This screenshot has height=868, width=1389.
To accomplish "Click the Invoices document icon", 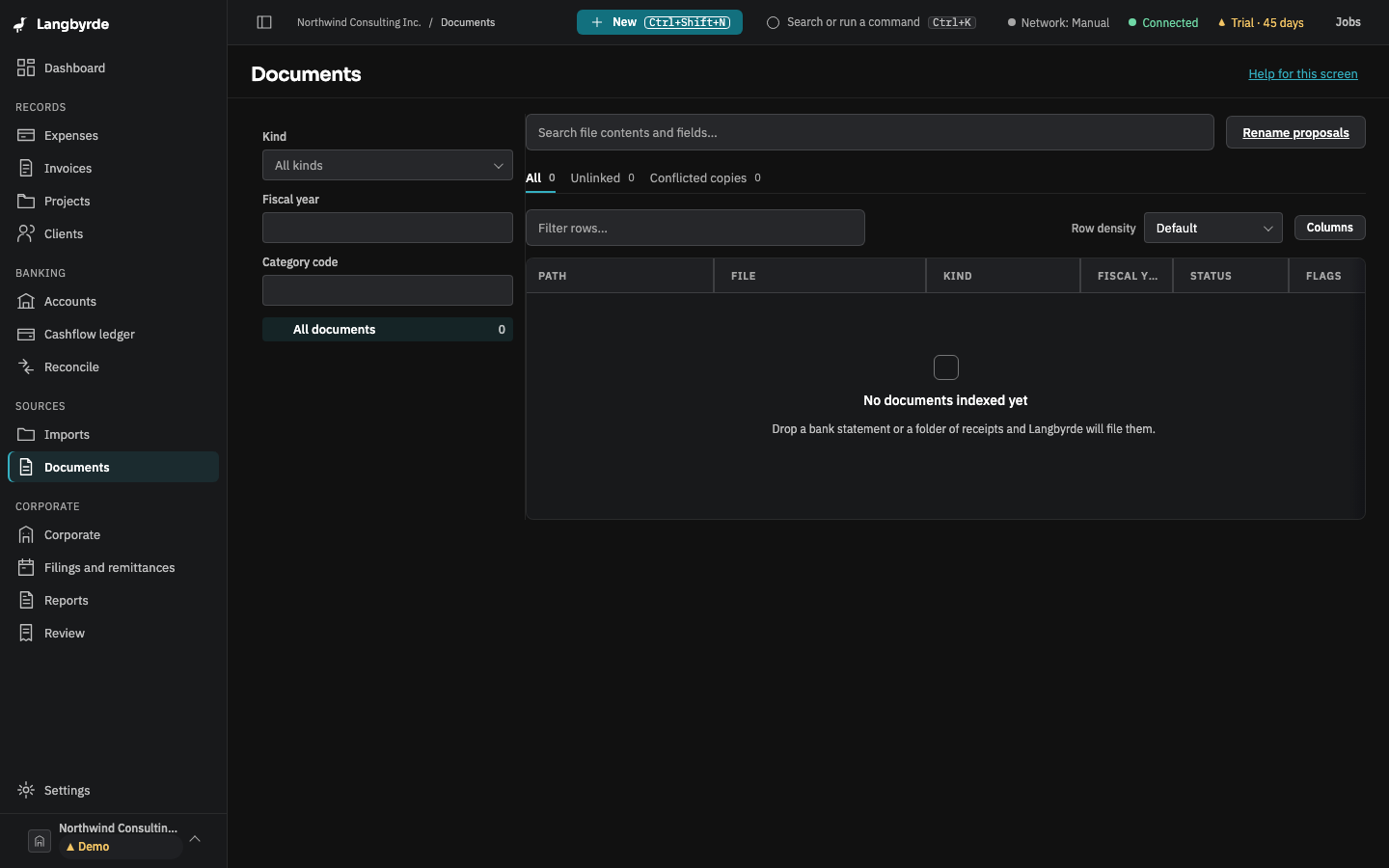I will (26, 168).
